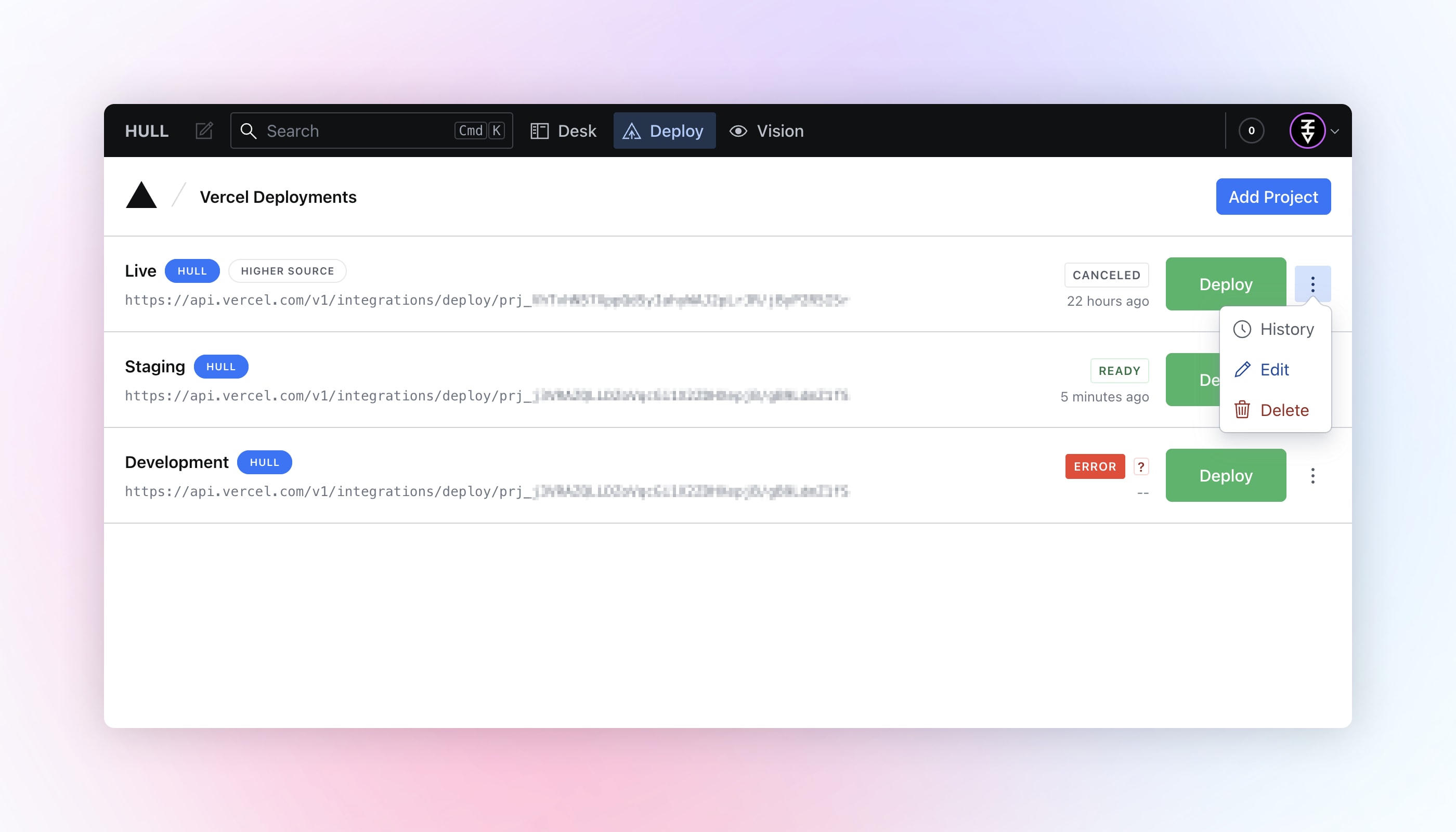Click the 5 minutes ago timestamp

click(x=1104, y=397)
